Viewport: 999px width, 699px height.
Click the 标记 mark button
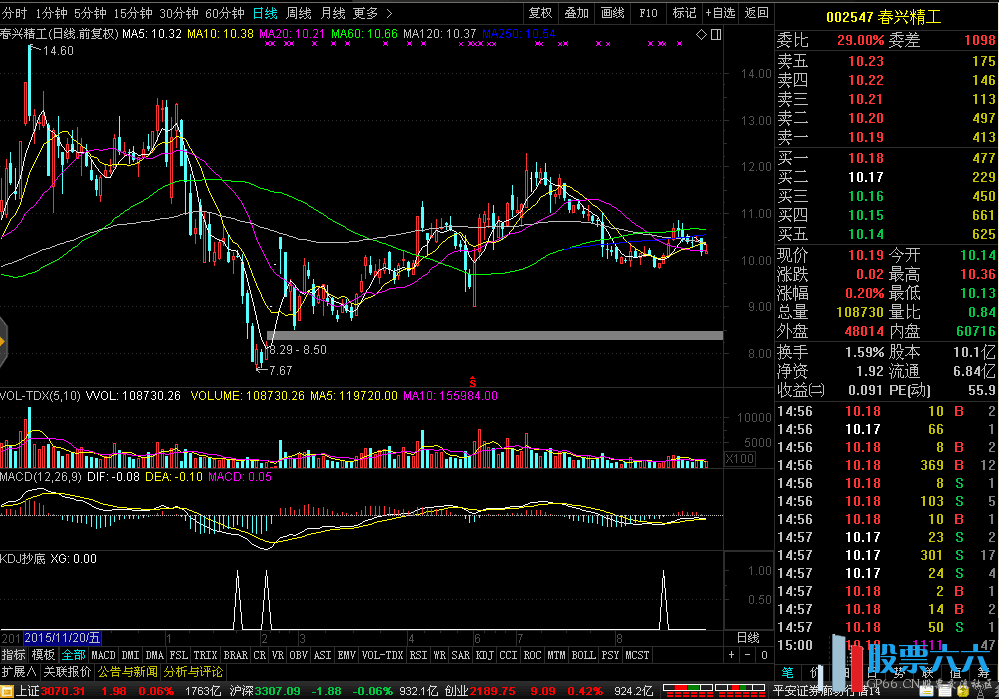pyautogui.click(x=684, y=13)
